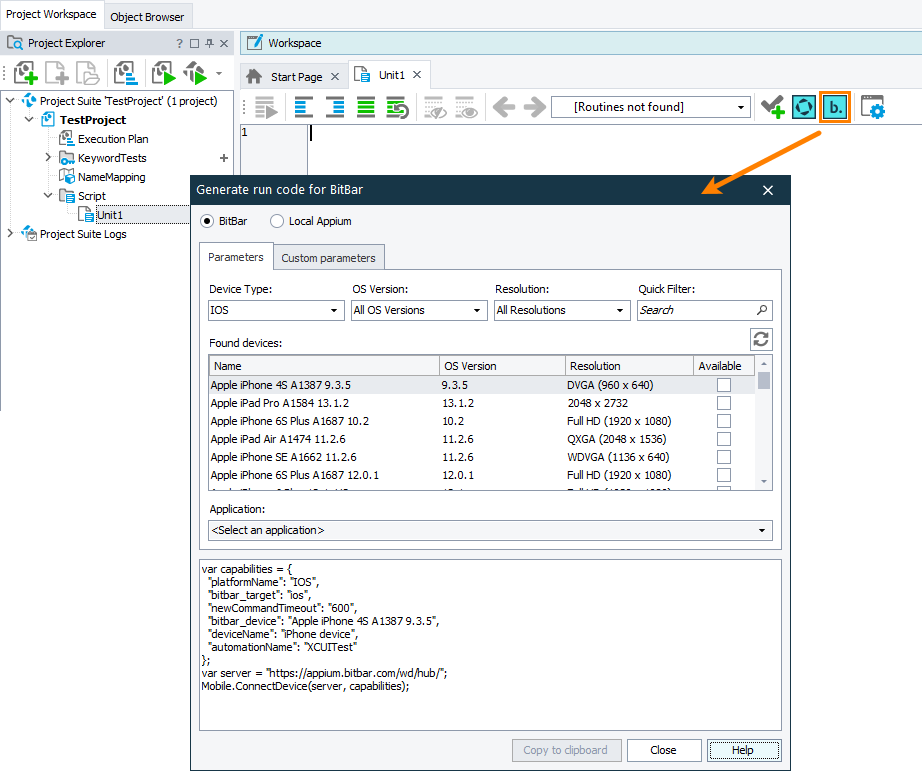Click the Help button in dialog

pyautogui.click(x=743, y=750)
